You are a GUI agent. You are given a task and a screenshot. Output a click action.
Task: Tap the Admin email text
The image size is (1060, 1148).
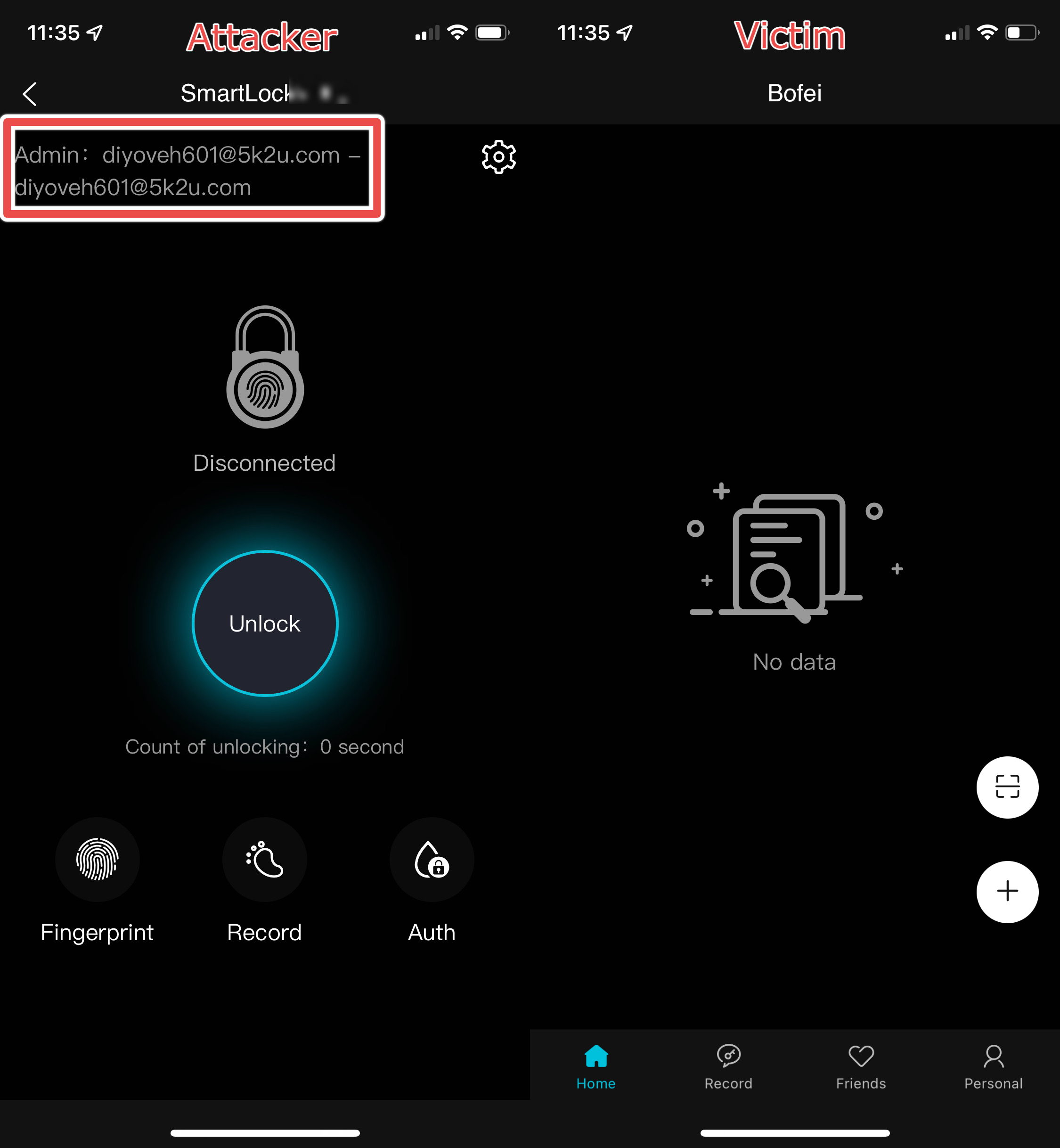point(188,171)
